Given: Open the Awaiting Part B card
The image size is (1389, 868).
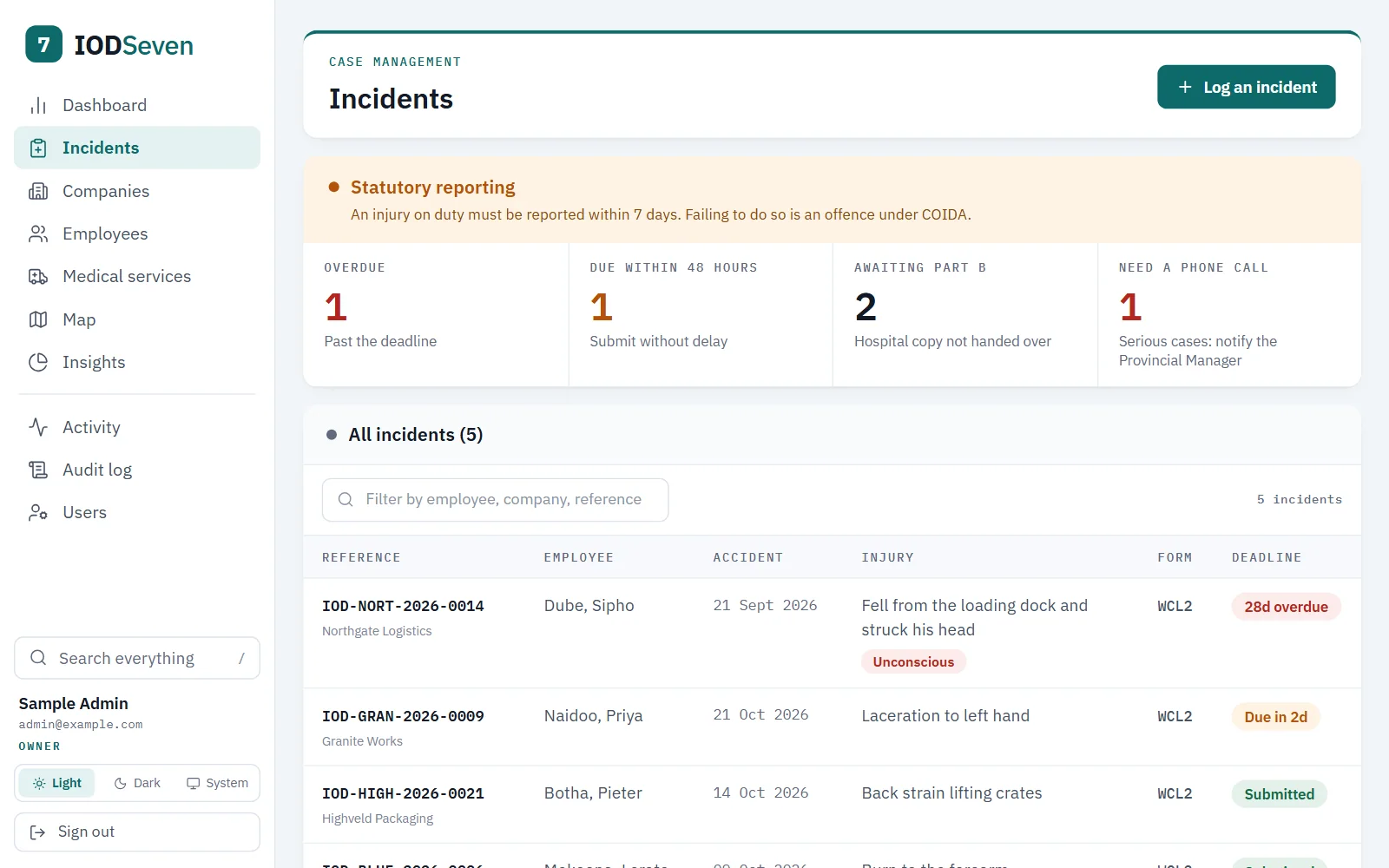Looking at the screenshot, I should point(965,314).
